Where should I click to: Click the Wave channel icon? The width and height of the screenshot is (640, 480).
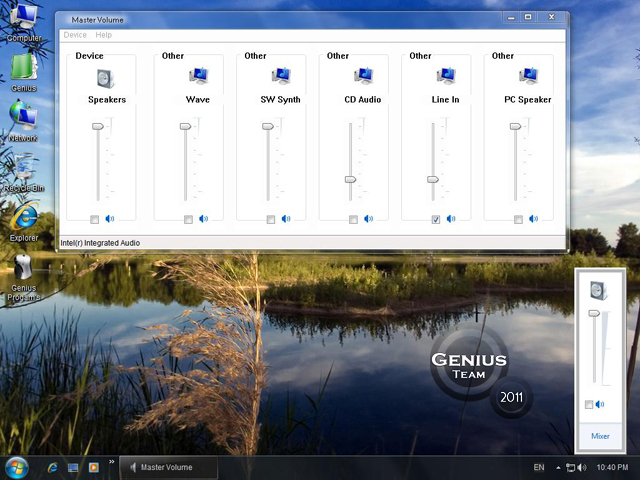pyautogui.click(x=198, y=76)
